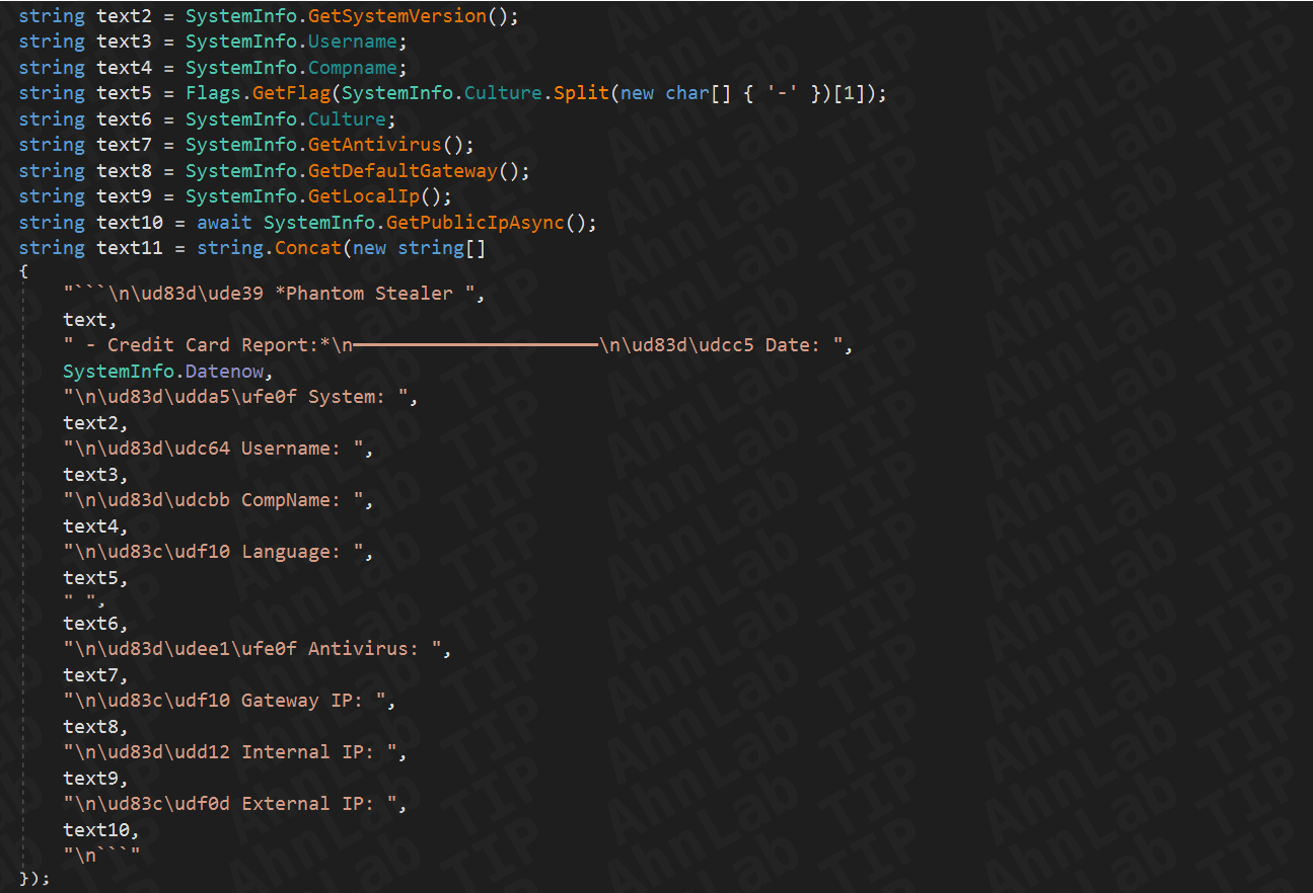Select the SystemInfo.Datenow array element

coord(163,371)
